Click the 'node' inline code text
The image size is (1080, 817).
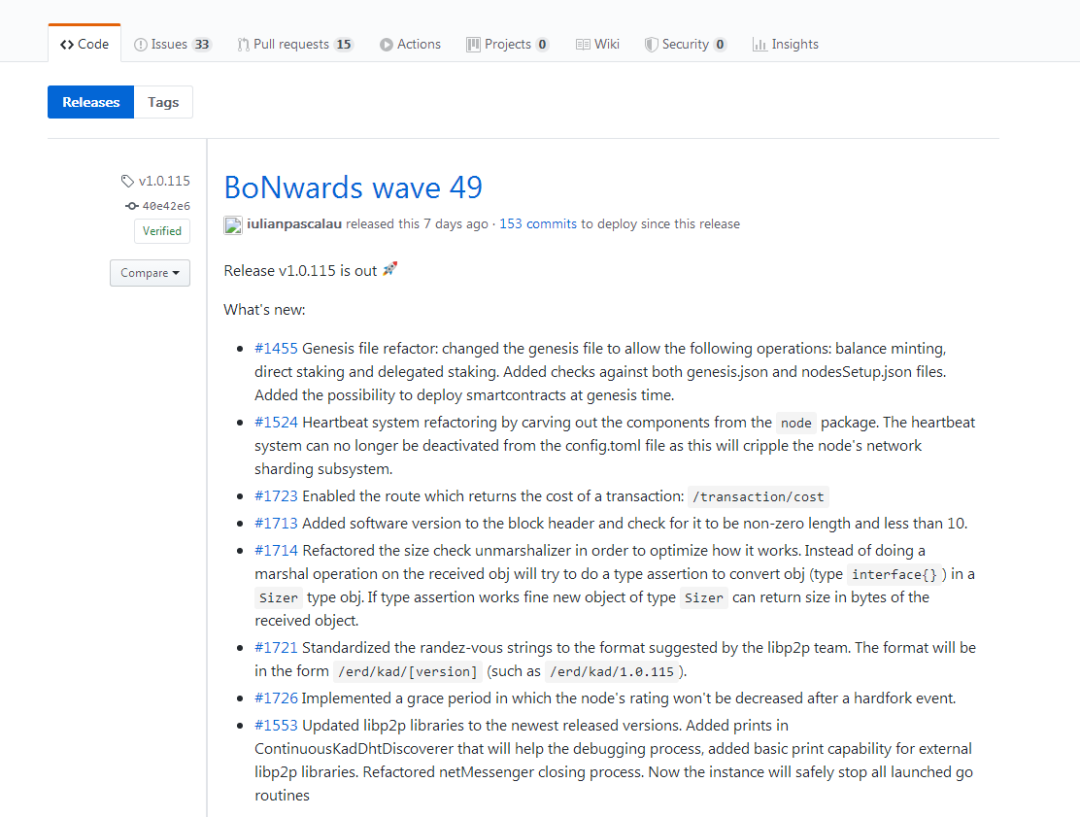coord(796,423)
